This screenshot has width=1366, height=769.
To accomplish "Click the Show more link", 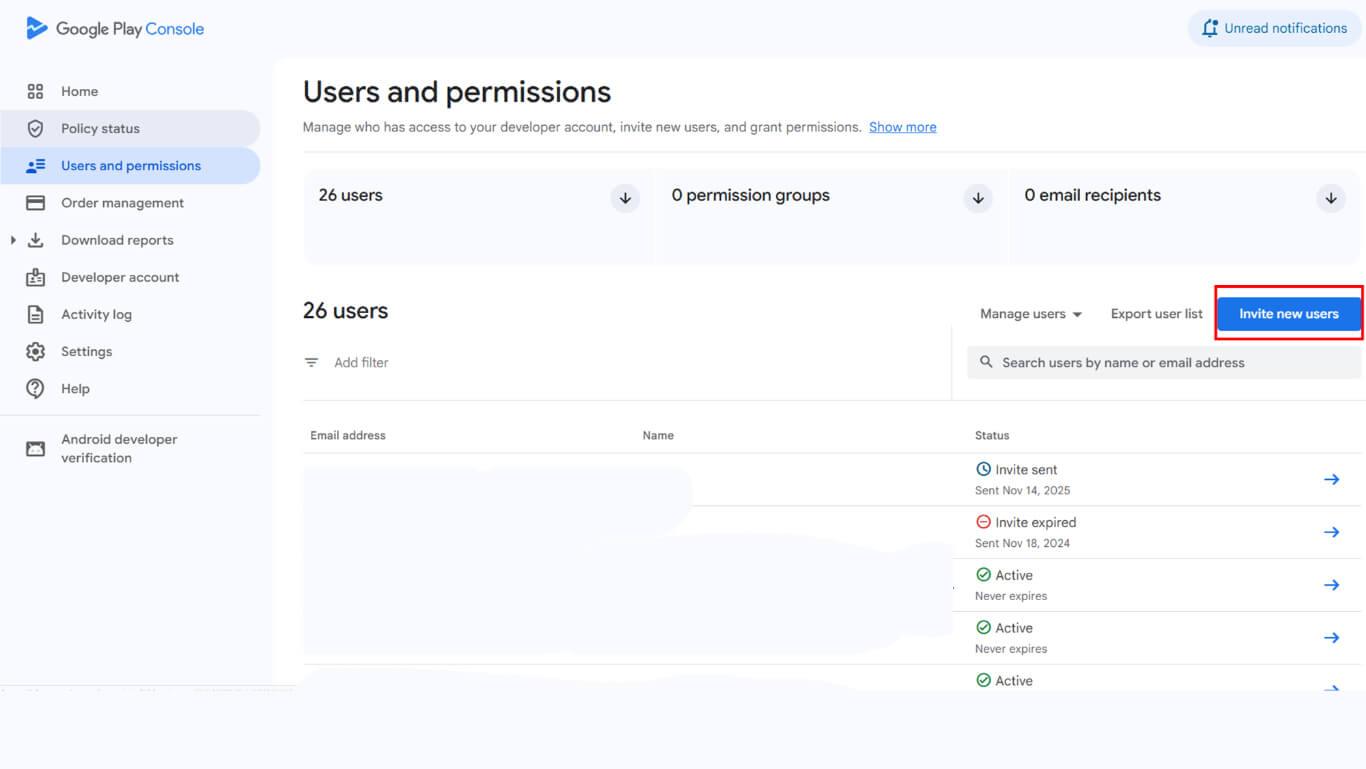I will click(902, 127).
